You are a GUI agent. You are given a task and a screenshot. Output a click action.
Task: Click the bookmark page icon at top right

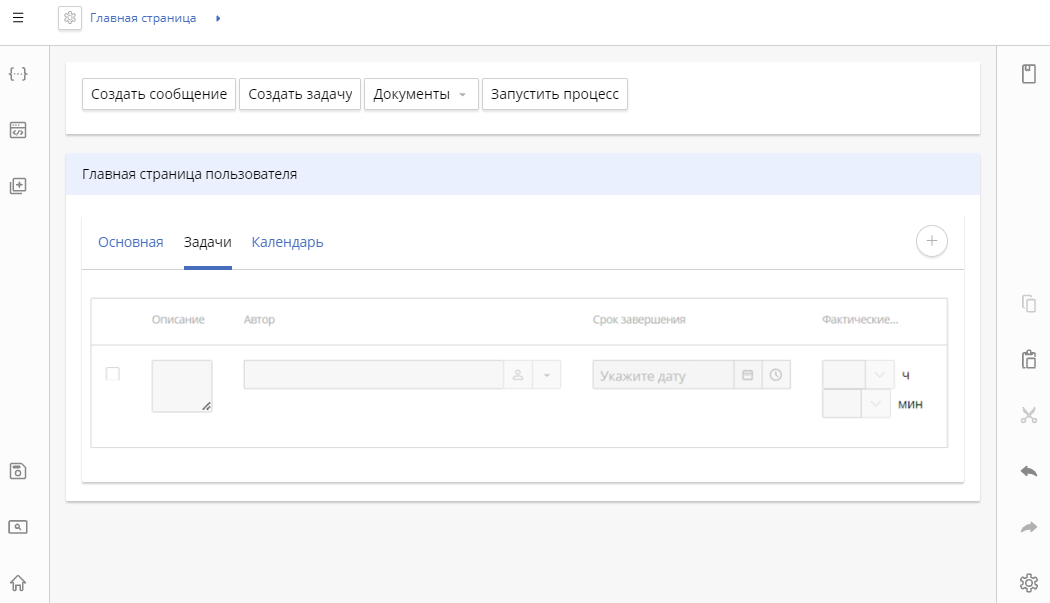coord(1029,74)
